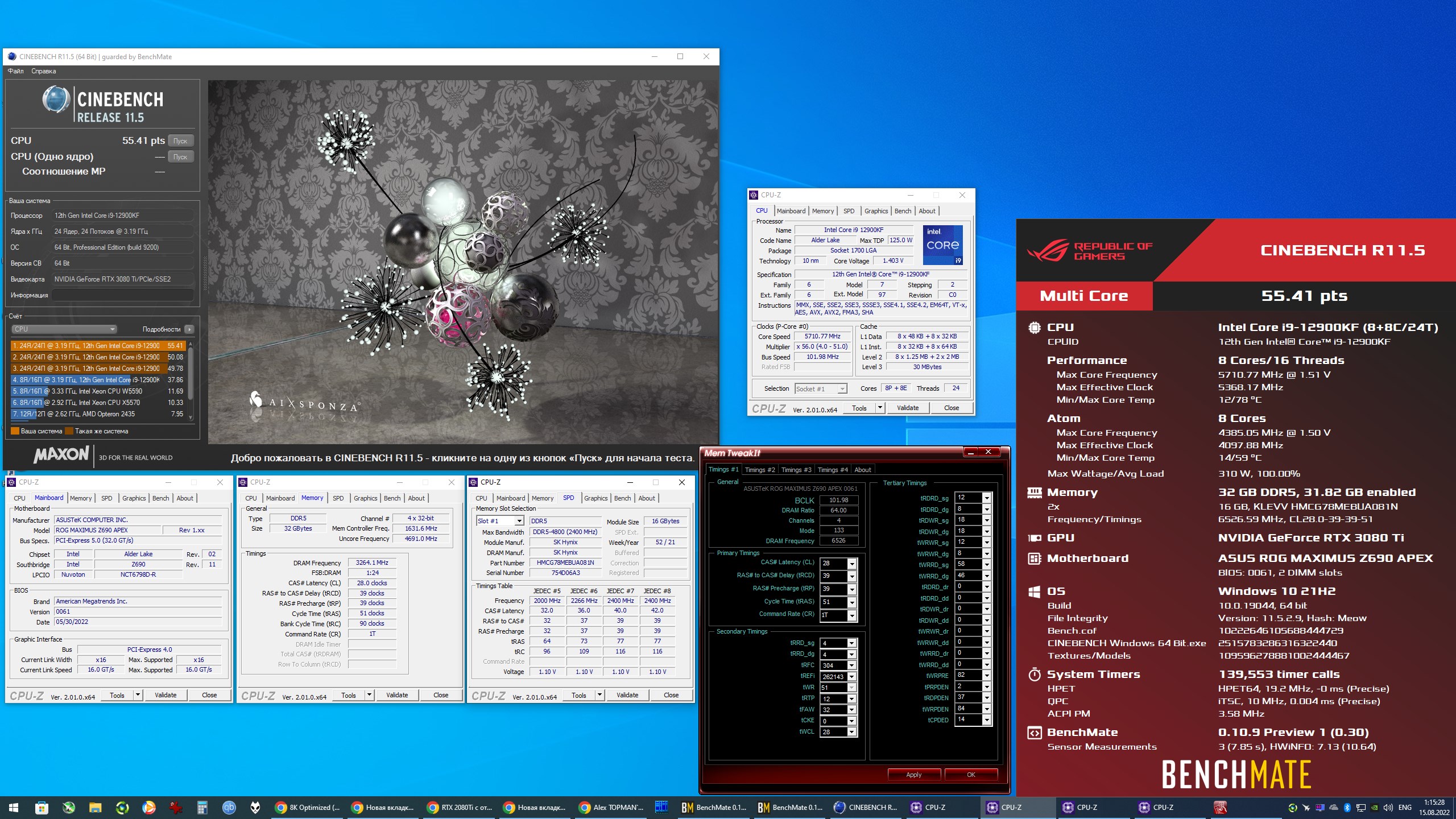Image resolution: width=1456 pixels, height=819 pixels.
Task: Switch to Timings #2 tab in Mem TweakIt
Action: pos(760,470)
